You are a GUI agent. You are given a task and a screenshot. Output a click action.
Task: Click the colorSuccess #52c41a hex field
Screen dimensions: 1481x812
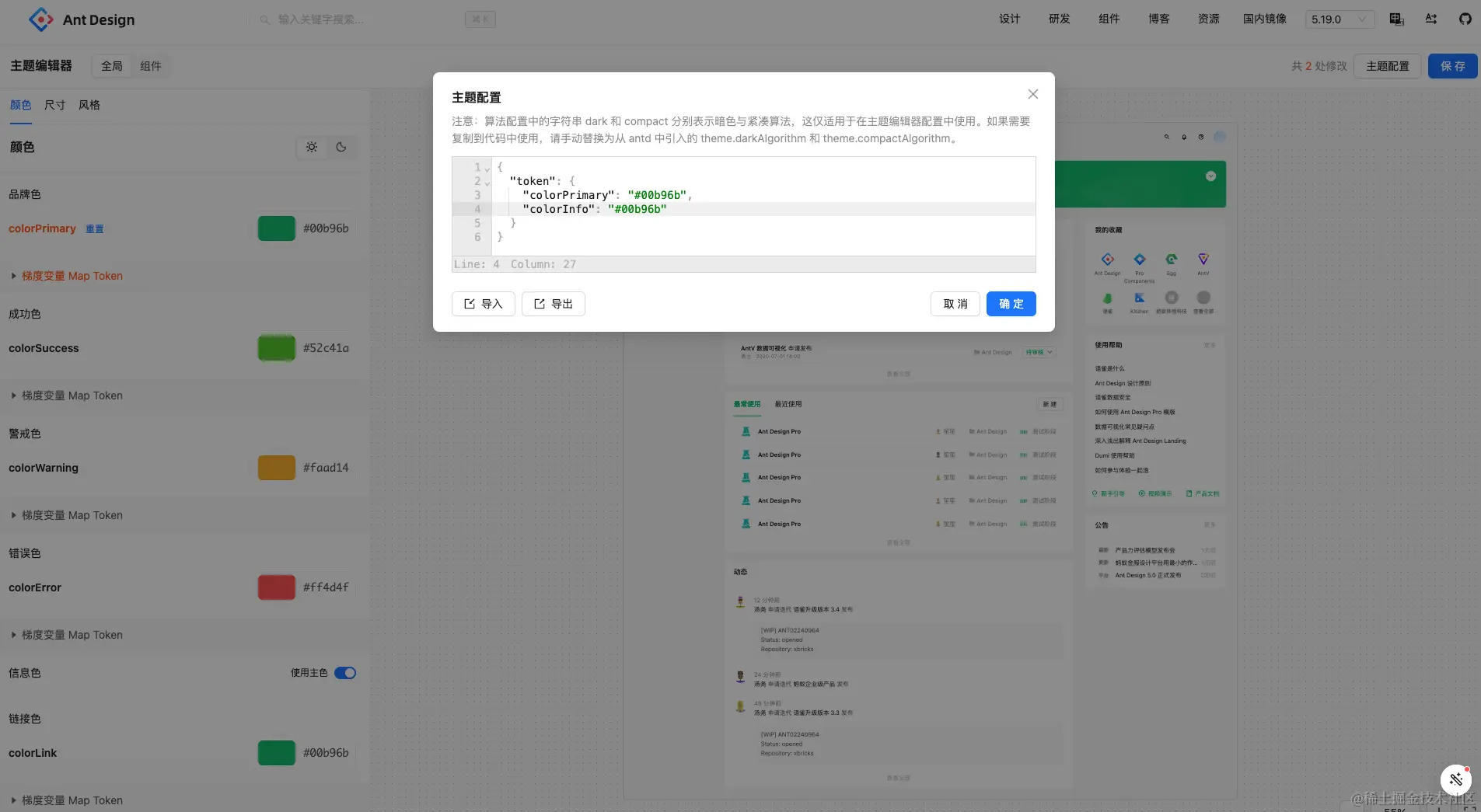tap(327, 348)
